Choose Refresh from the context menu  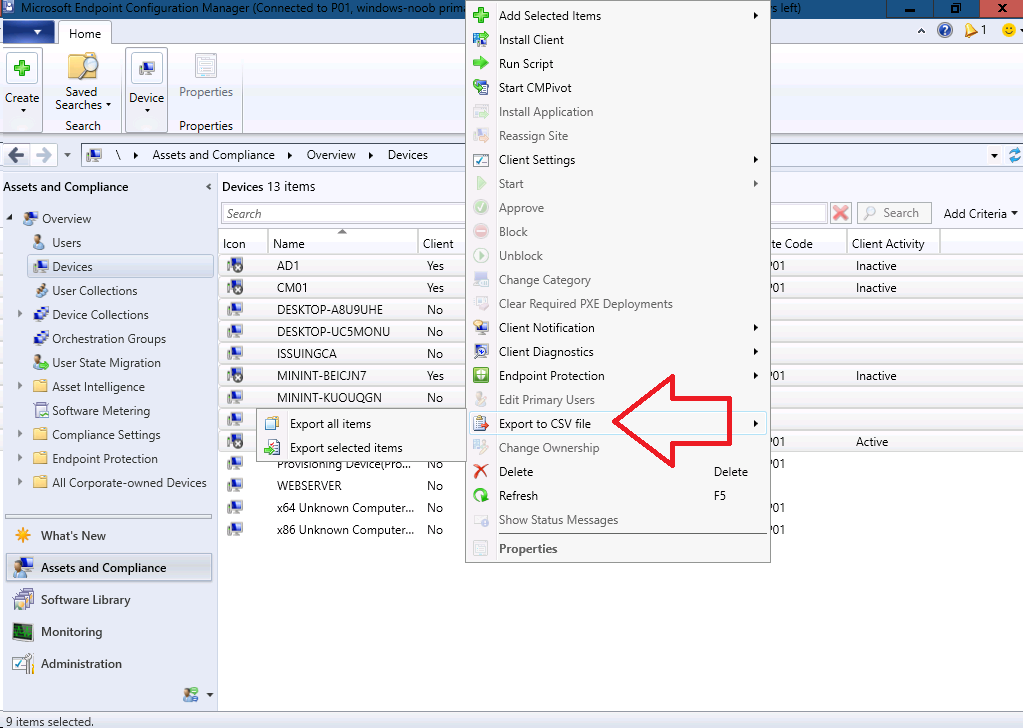click(x=617, y=496)
